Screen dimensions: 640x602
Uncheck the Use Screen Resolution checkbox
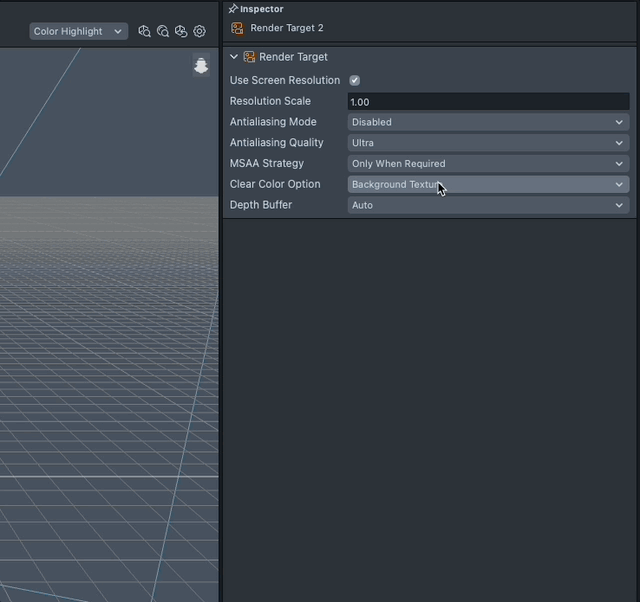[354, 80]
